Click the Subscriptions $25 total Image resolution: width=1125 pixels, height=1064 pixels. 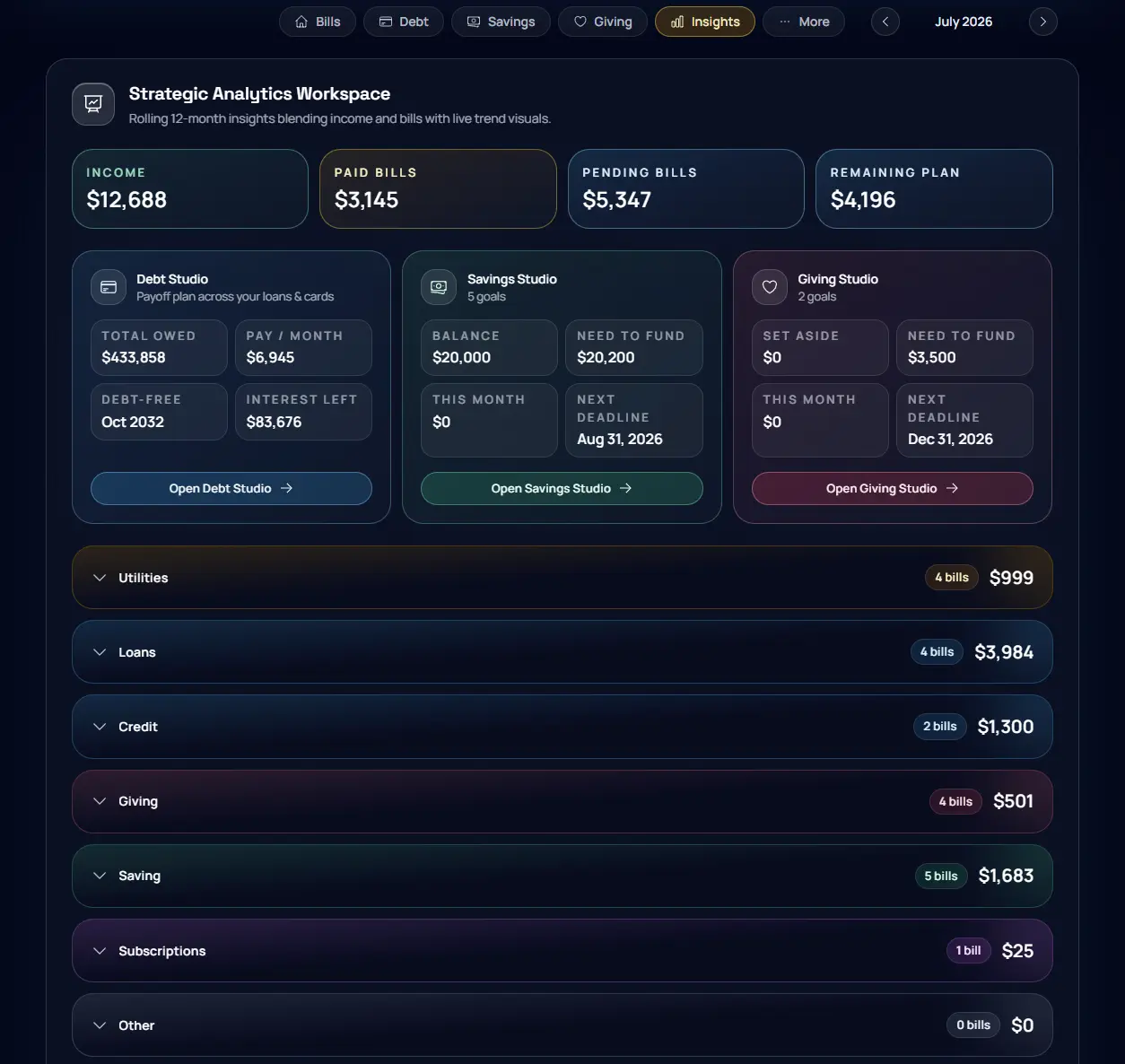tap(1017, 951)
